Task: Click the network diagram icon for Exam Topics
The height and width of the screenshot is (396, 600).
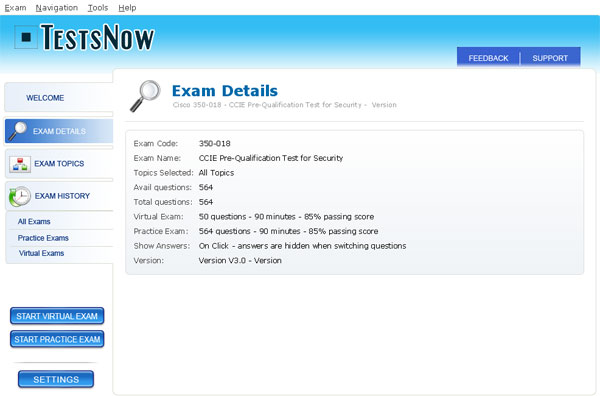Action: 20,164
